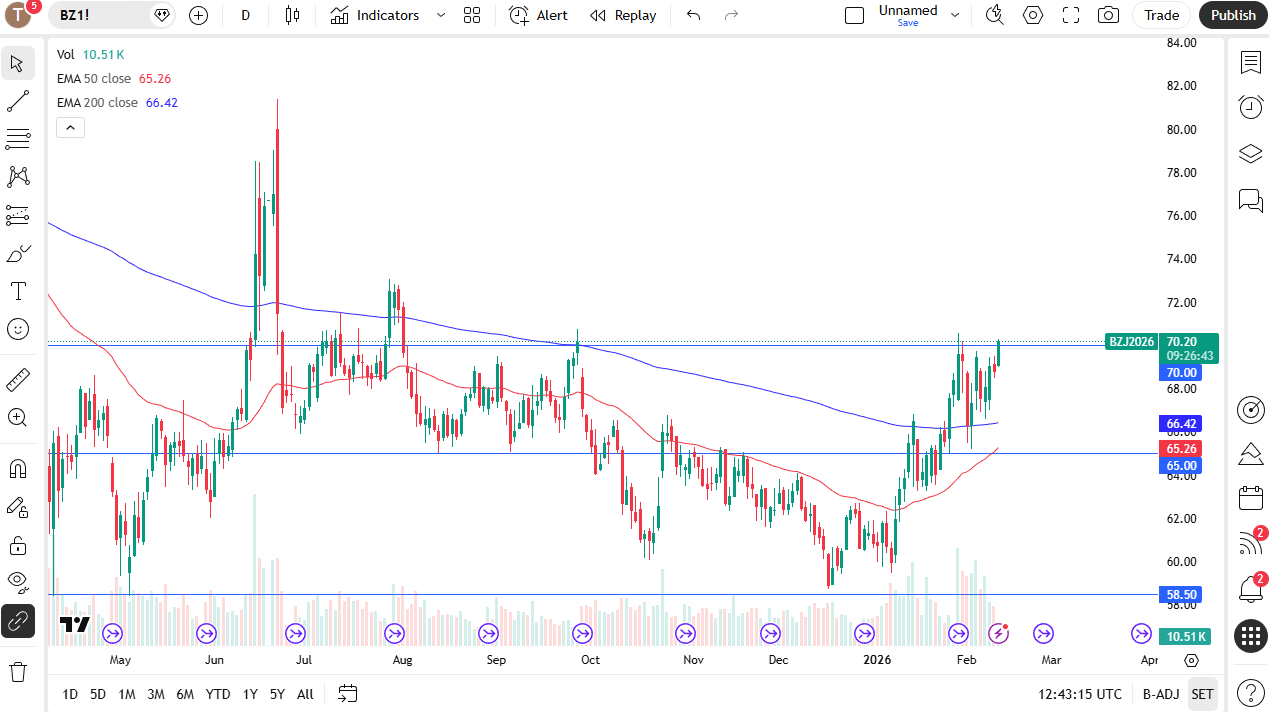Screen dimensions: 1269x712
Task: Collapse the indicator legend chevron
Action: click(x=70, y=127)
